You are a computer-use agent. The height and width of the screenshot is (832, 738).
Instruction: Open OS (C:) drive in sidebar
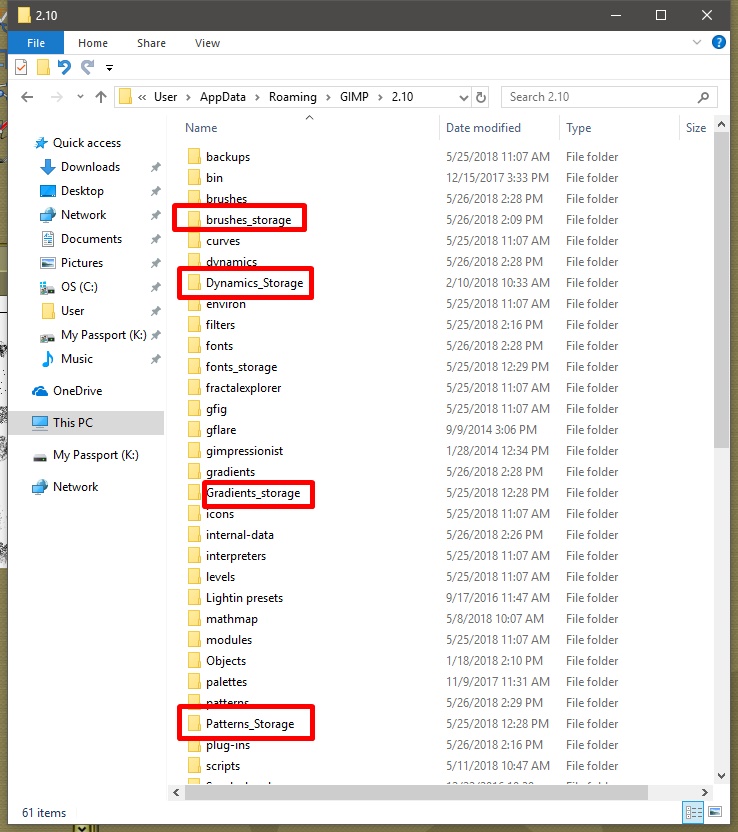point(79,287)
